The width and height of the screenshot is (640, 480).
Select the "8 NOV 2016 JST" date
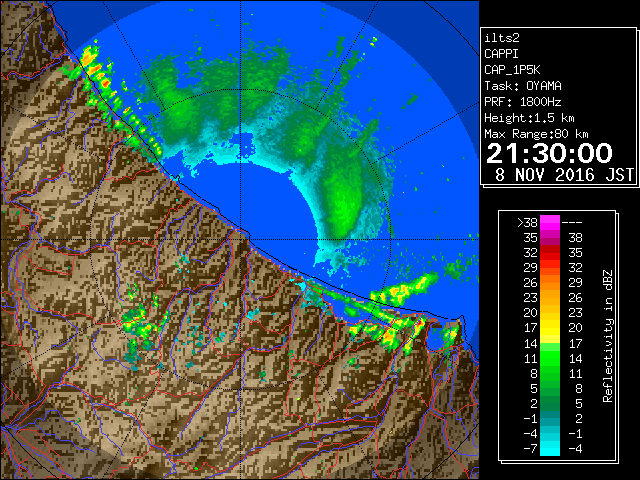[x=564, y=175]
